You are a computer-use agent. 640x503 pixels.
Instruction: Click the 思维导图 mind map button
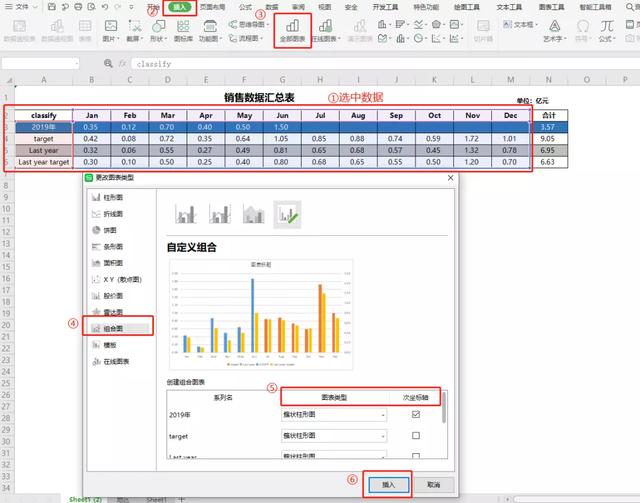coord(249,24)
